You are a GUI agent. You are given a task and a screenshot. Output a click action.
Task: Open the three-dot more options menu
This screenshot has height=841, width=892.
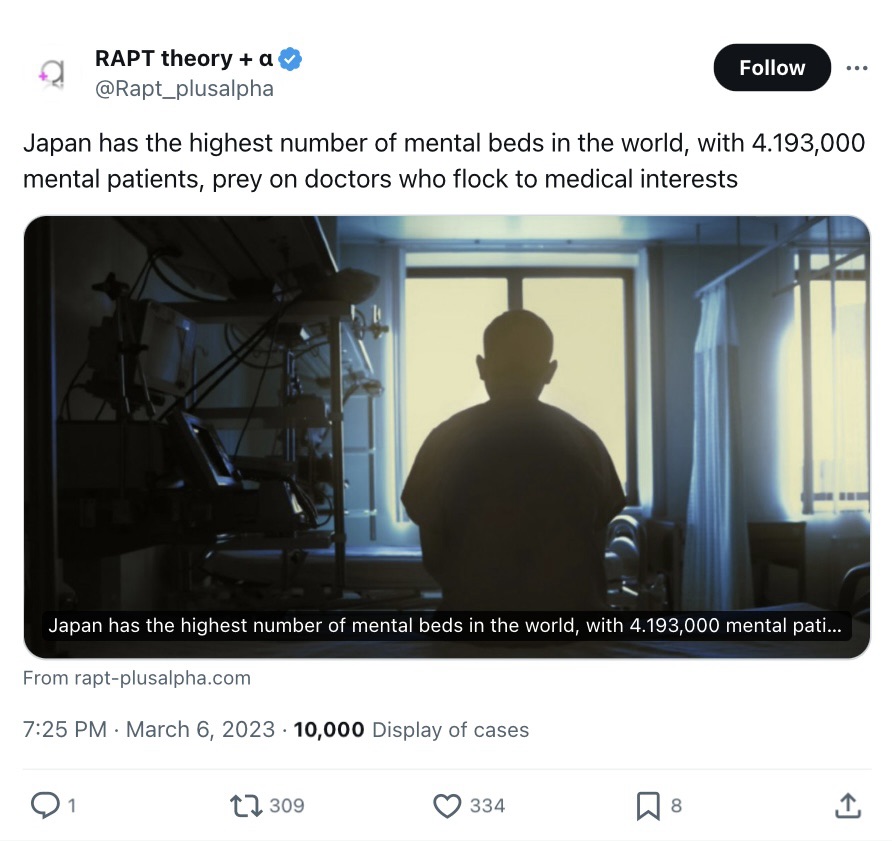857,68
